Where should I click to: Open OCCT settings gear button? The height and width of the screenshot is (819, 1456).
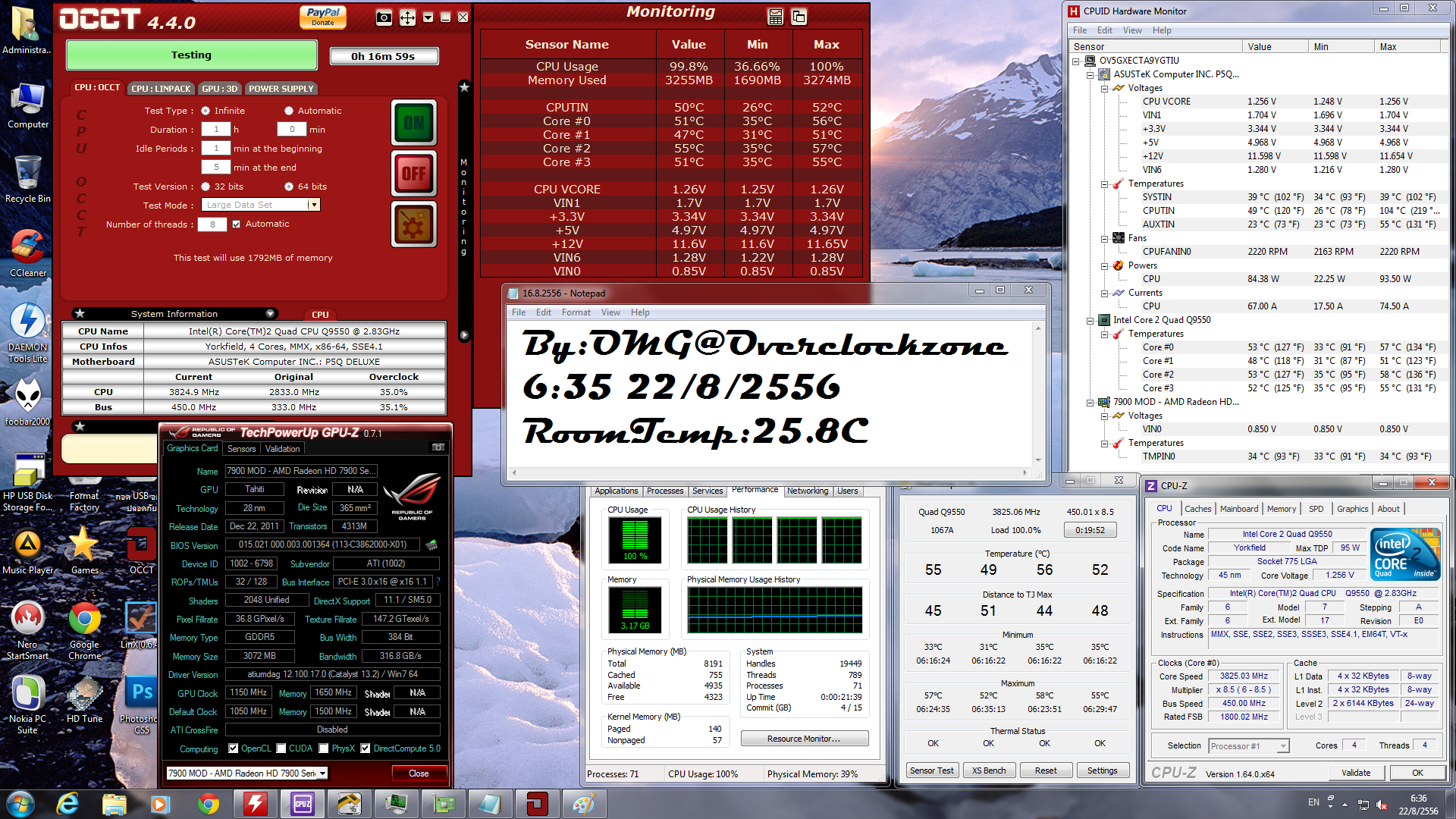pyautogui.click(x=414, y=224)
